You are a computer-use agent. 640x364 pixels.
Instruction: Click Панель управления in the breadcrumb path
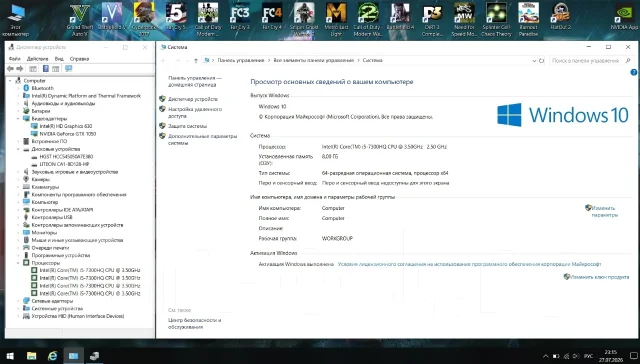point(241,60)
